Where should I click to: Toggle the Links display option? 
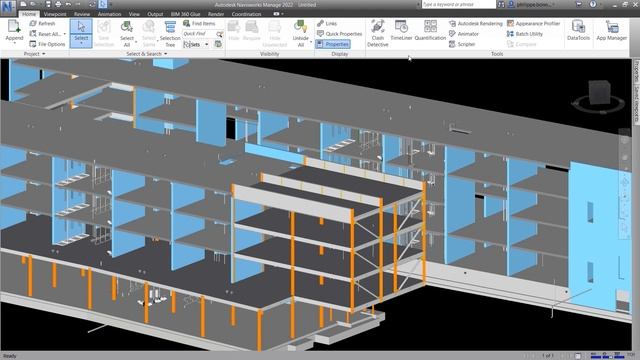coord(327,24)
